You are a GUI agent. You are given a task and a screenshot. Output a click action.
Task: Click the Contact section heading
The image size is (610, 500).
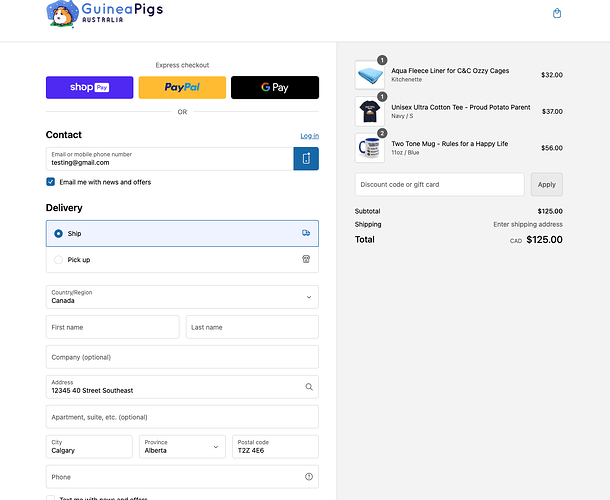pyautogui.click(x=64, y=135)
